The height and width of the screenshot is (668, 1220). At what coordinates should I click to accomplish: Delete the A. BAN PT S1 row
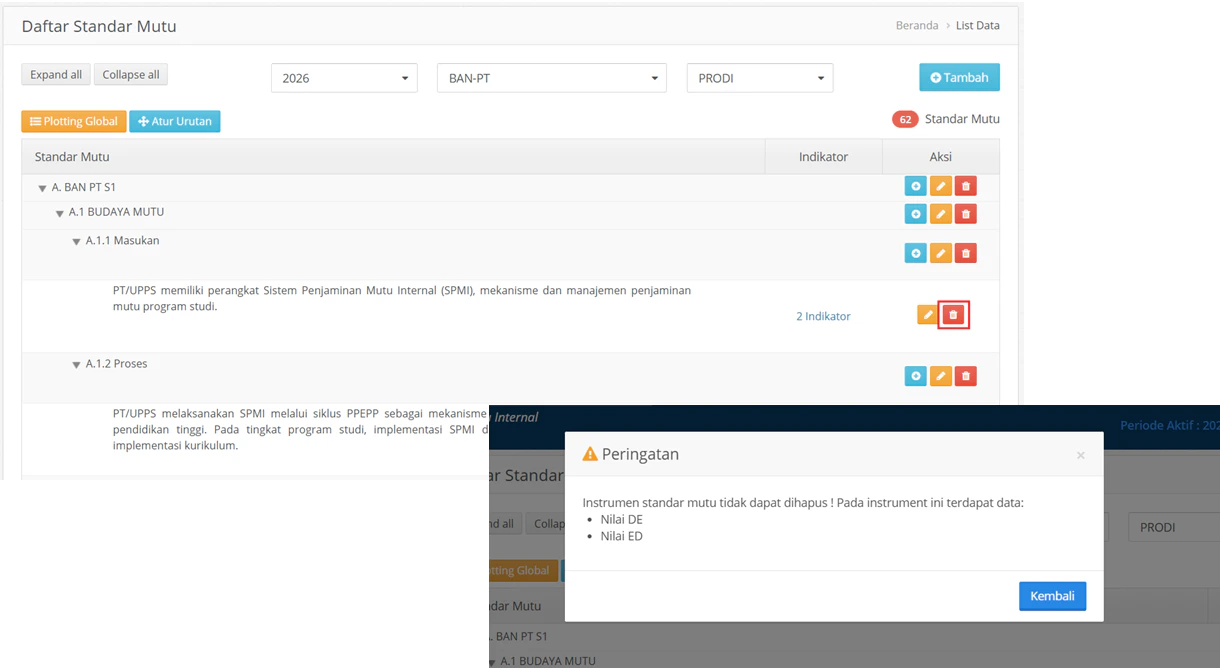coord(965,186)
